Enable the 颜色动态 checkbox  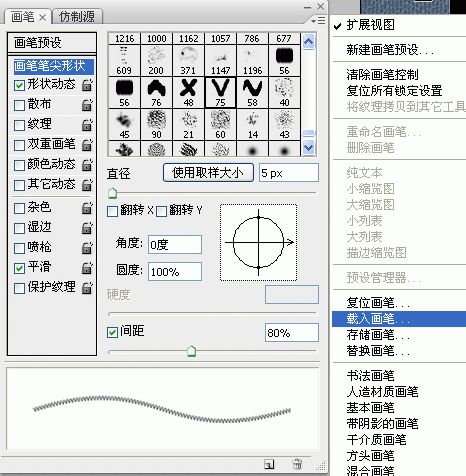click(x=19, y=165)
